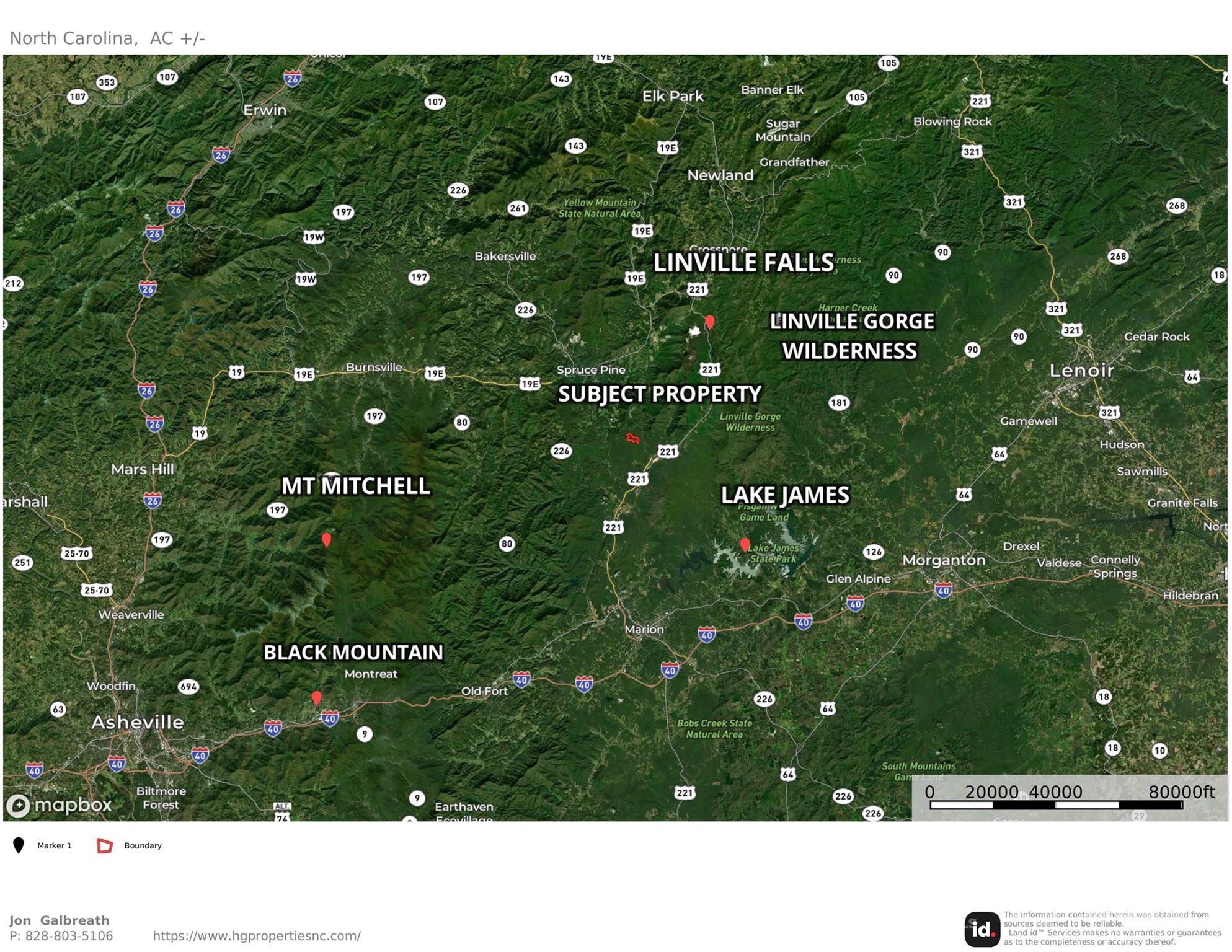Click the red Boundary legend icon
Screen dimensions: 1232x952
(105, 845)
